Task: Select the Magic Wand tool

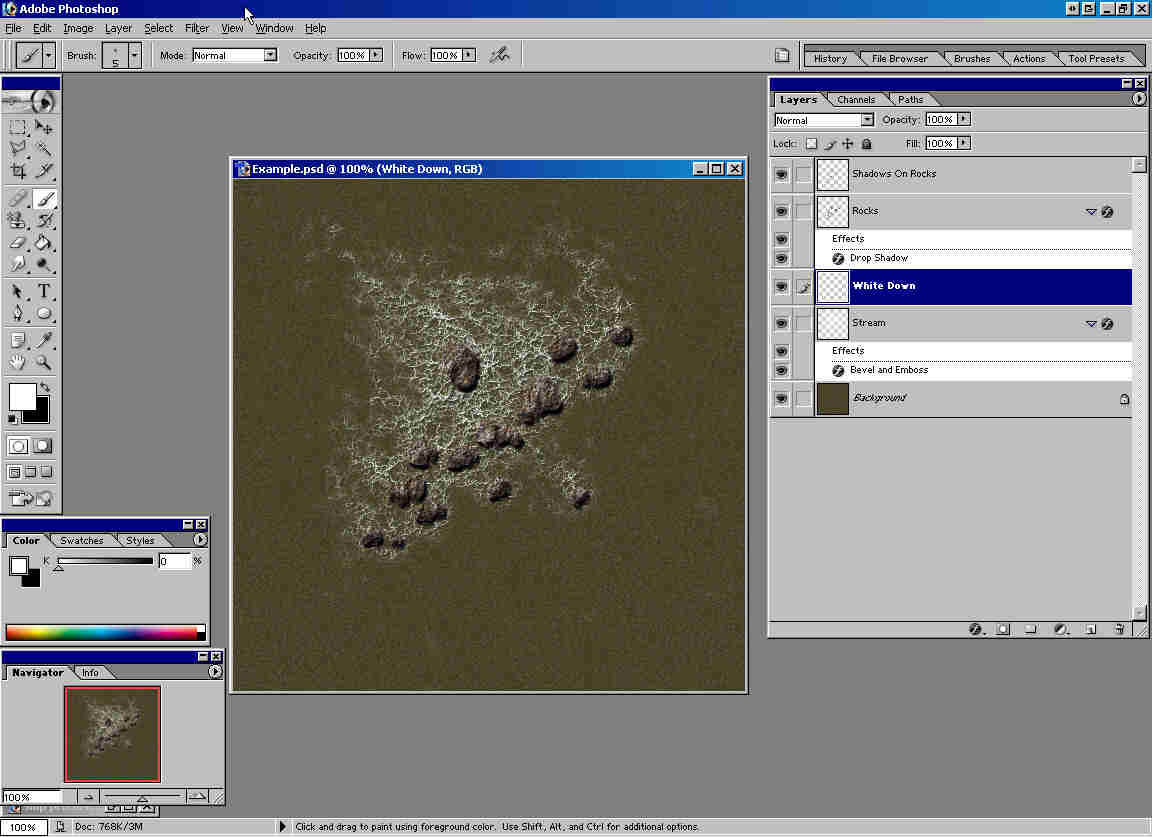Action: [x=44, y=148]
